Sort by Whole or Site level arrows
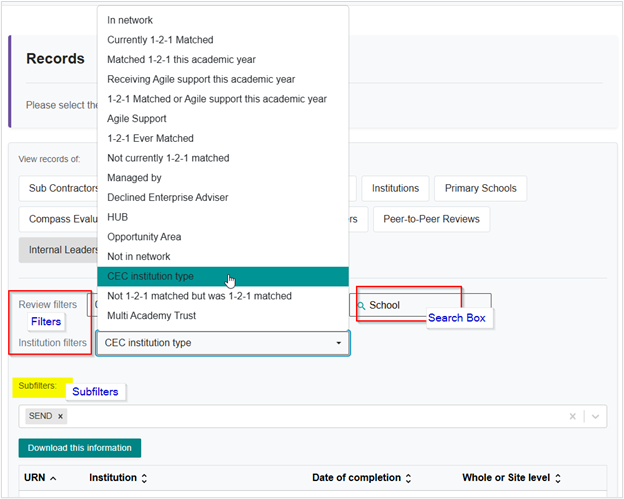This screenshot has width=624, height=499. (557, 479)
